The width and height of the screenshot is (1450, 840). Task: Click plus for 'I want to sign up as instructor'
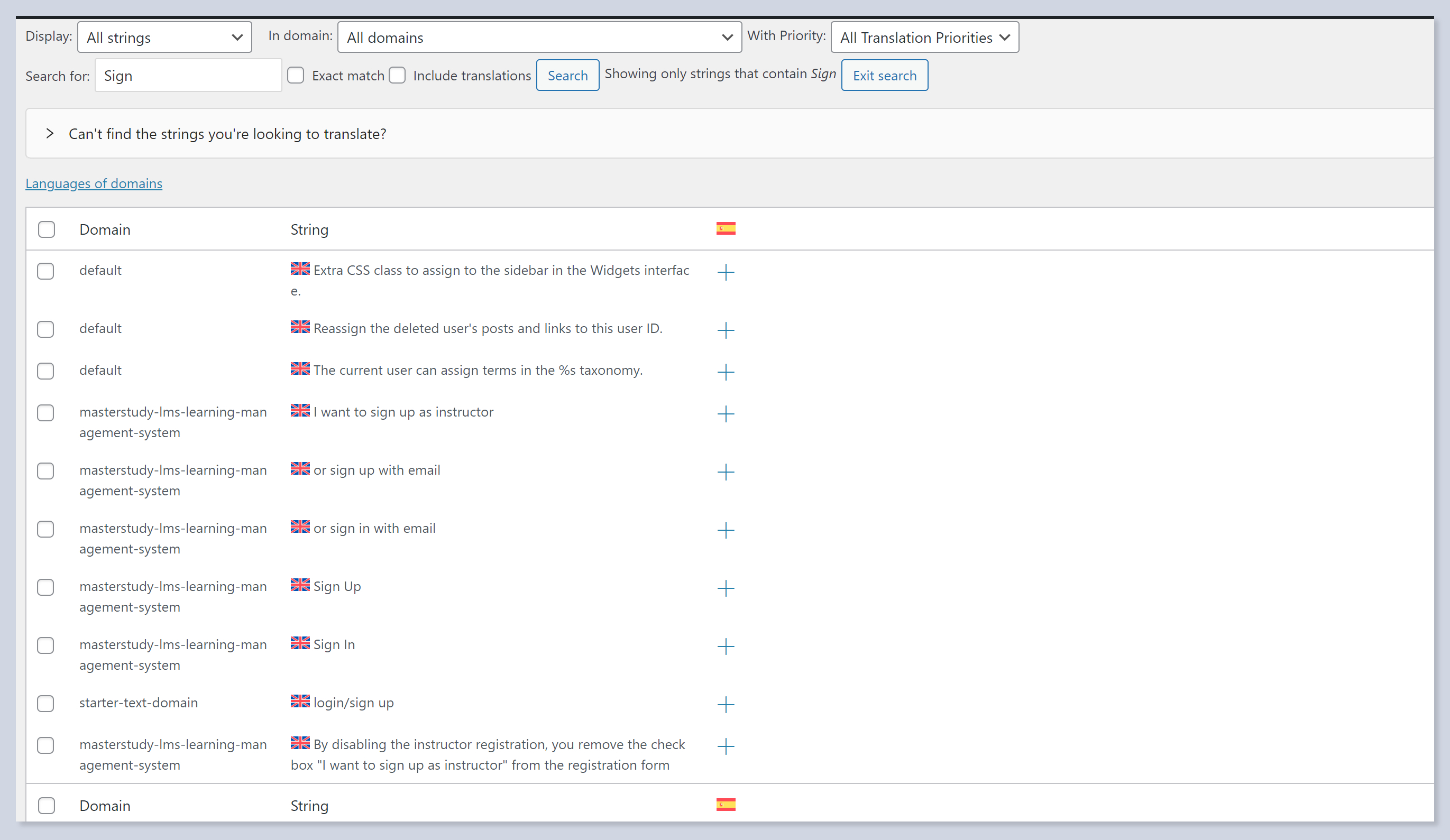pos(726,414)
